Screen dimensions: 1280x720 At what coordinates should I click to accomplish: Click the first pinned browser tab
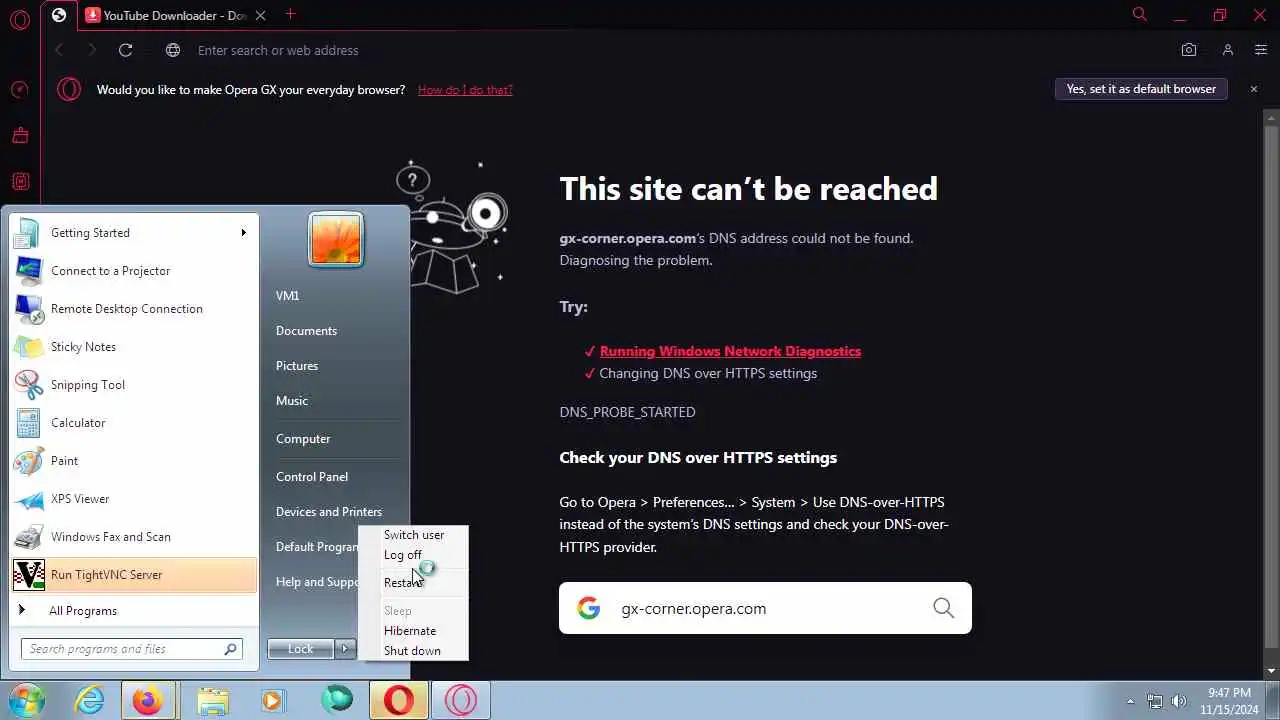tap(59, 15)
